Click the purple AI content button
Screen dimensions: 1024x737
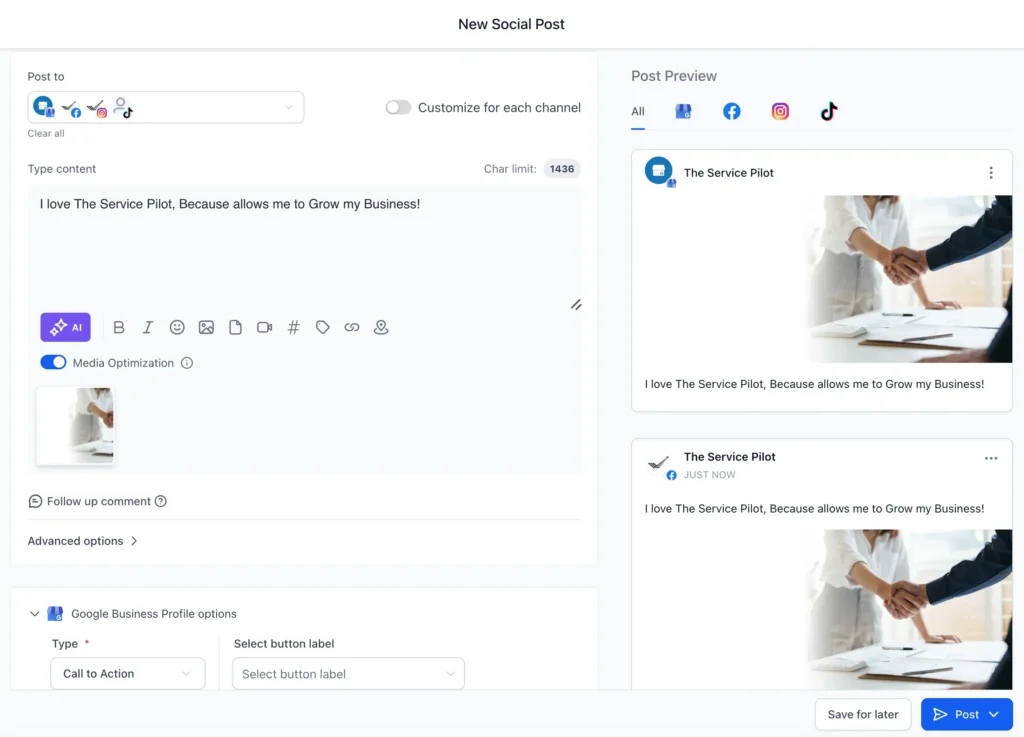[65, 327]
